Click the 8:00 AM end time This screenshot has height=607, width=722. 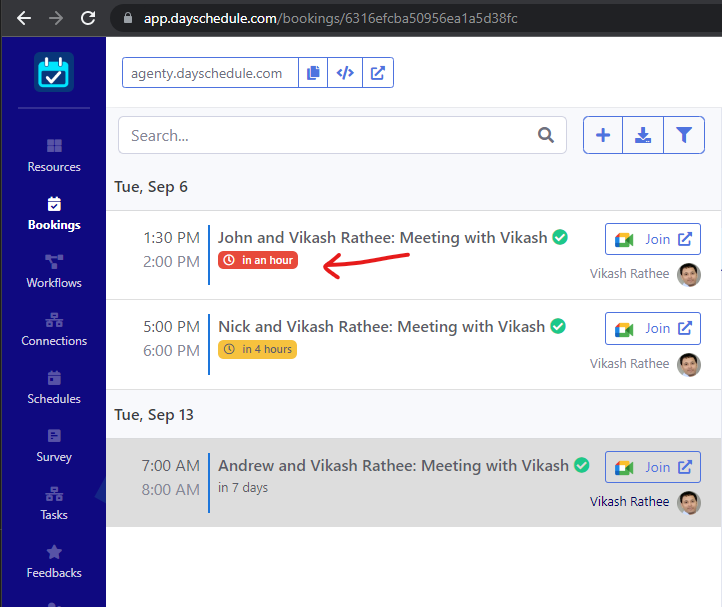171,490
